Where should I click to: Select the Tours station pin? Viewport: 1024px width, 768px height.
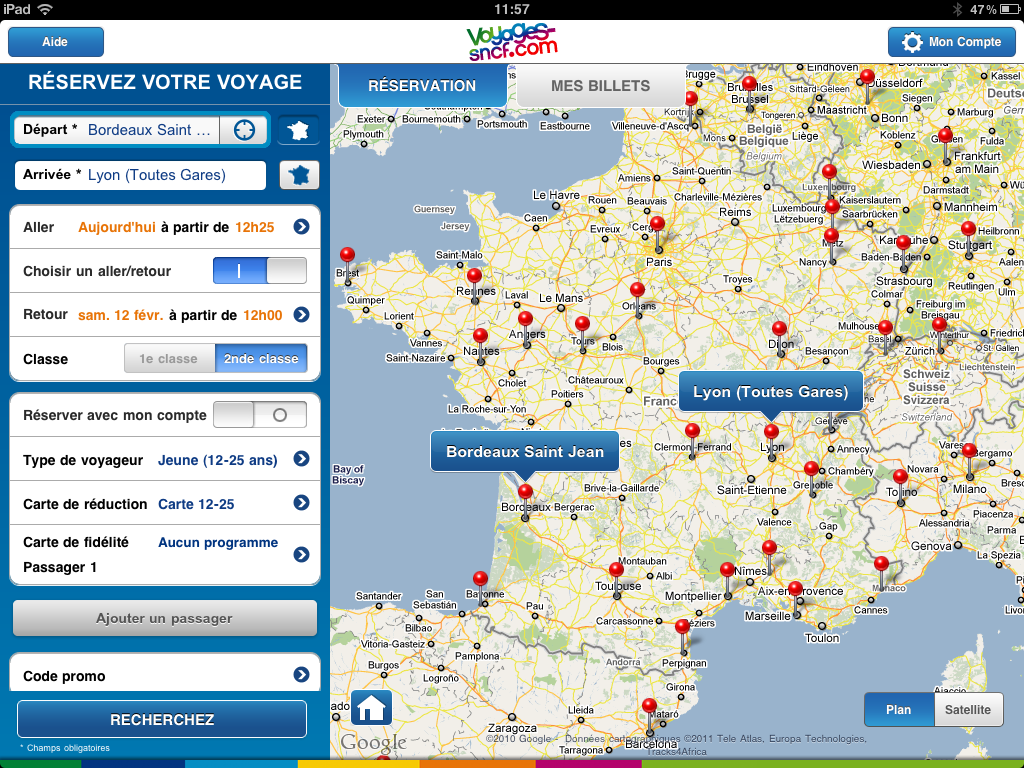pos(583,333)
